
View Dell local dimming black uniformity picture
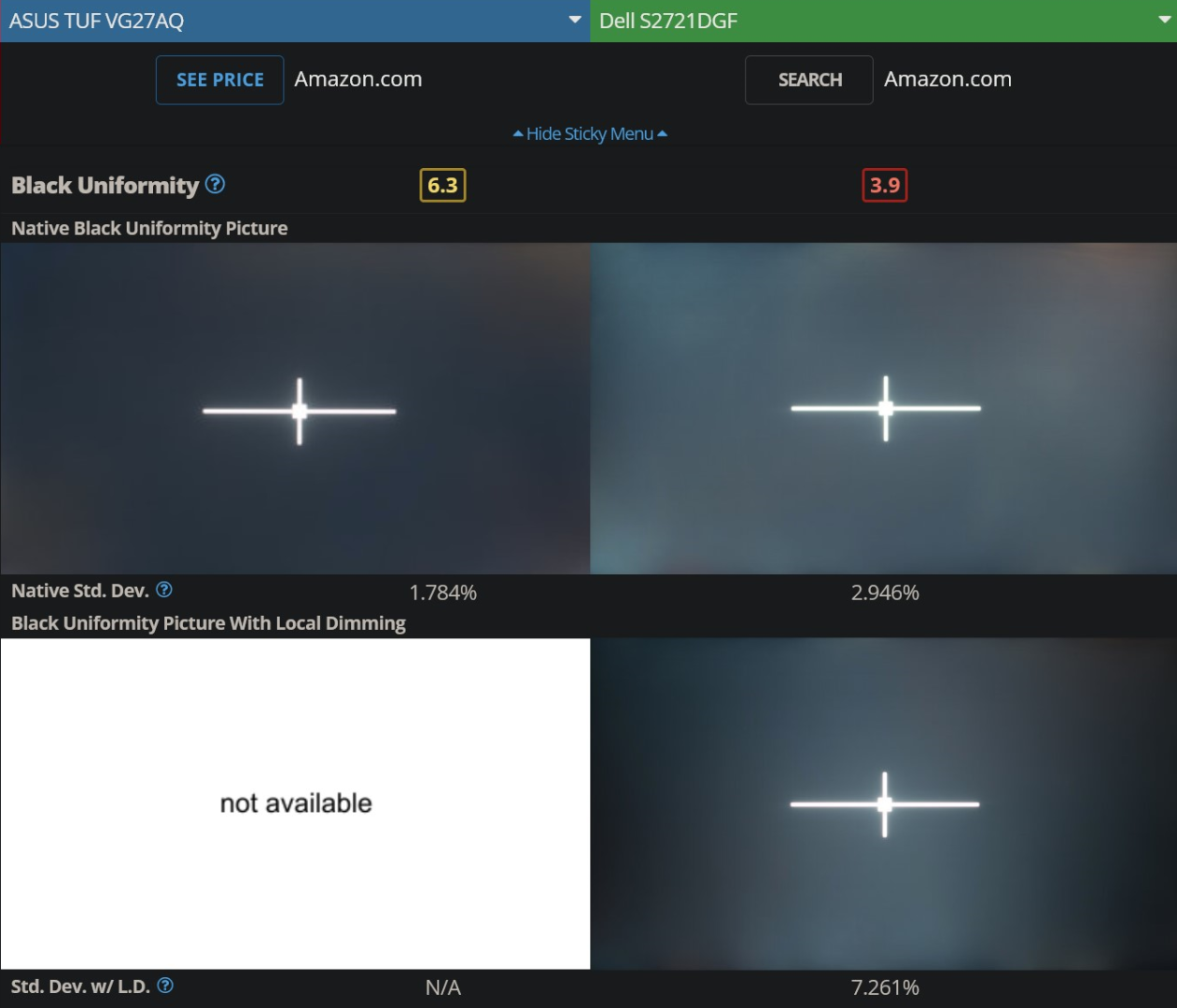coord(883,804)
